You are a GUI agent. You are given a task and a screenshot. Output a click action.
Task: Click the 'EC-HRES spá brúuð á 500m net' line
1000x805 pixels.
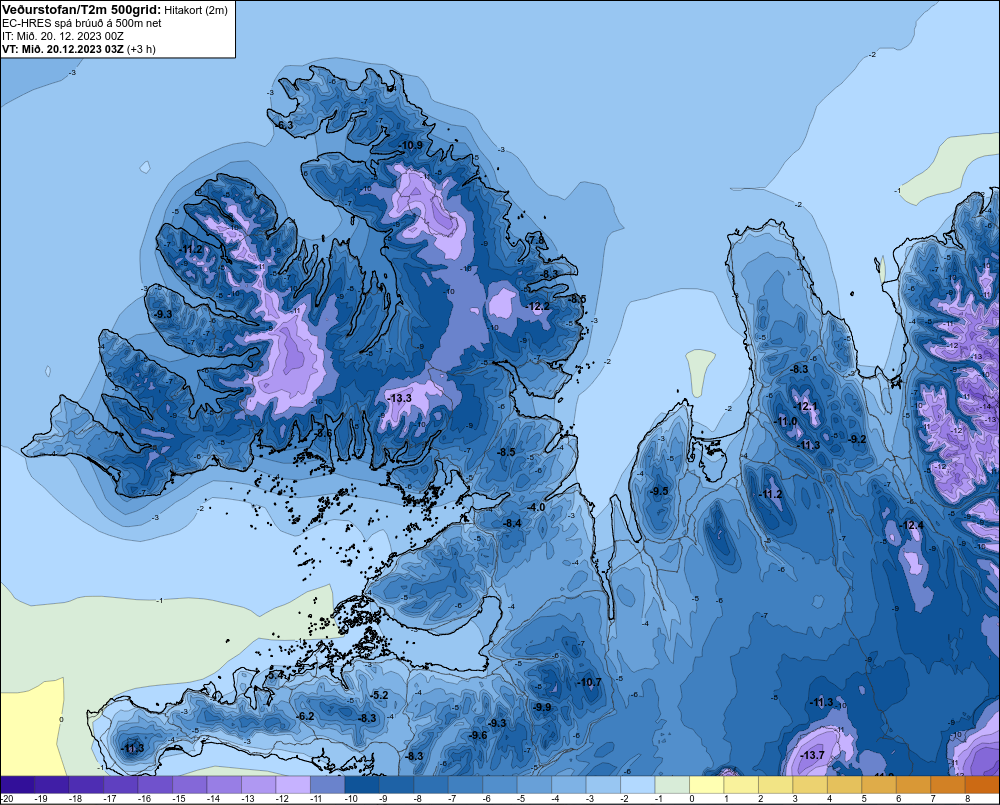[x=82, y=23]
